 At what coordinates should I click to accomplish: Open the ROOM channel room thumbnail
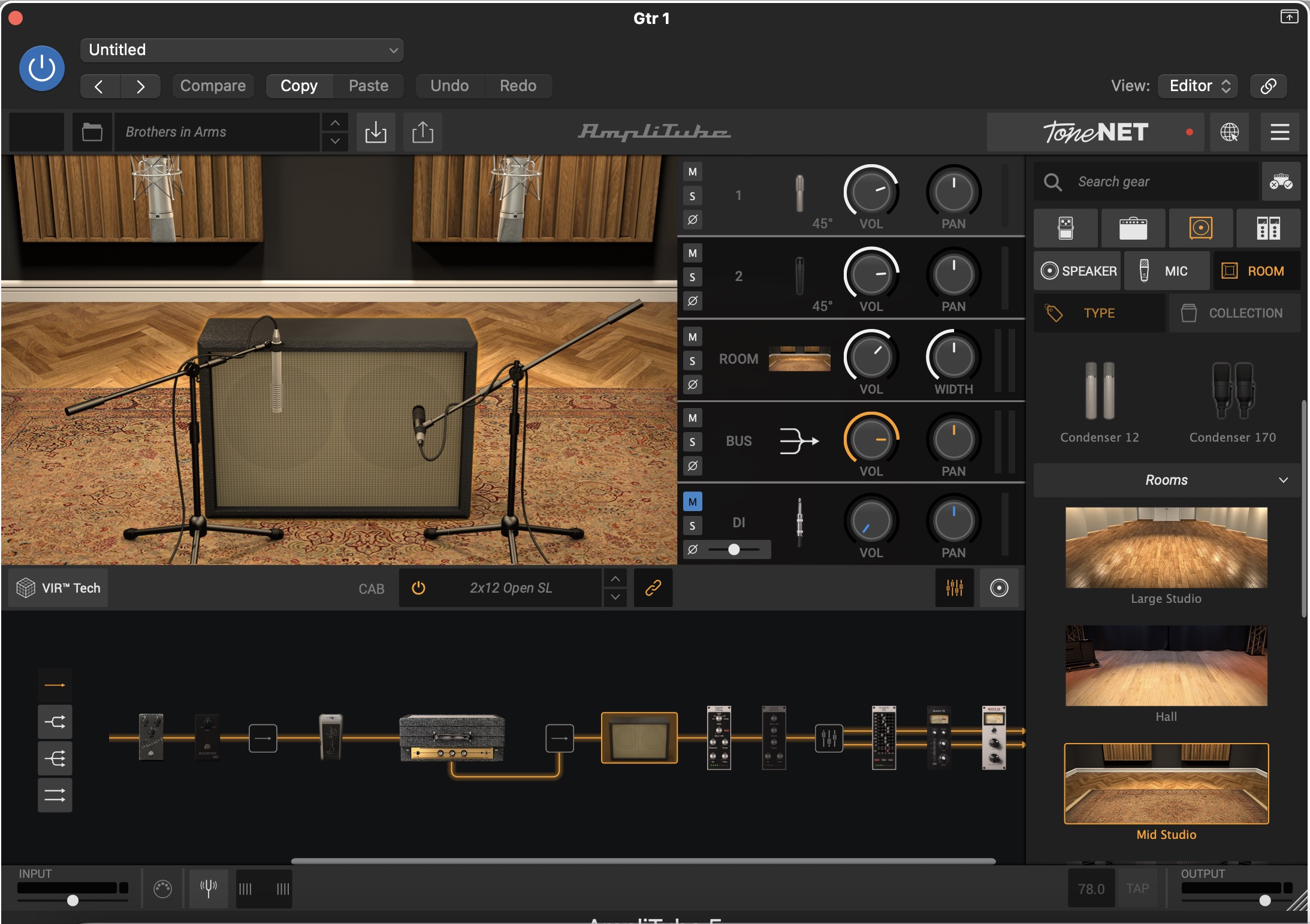click(x=799, y=359)
